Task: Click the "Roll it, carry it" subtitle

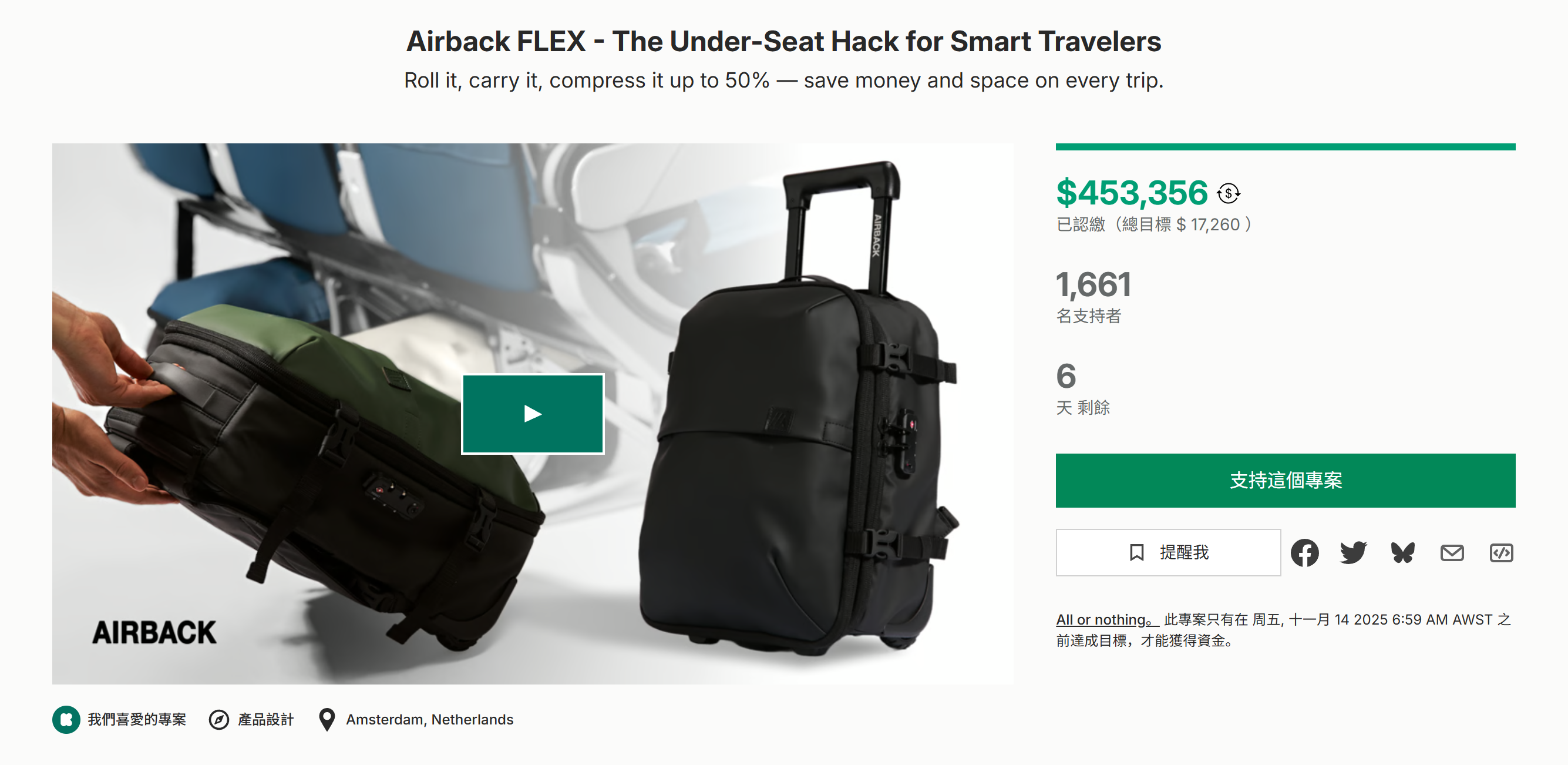Action: (x=783, y=80)
